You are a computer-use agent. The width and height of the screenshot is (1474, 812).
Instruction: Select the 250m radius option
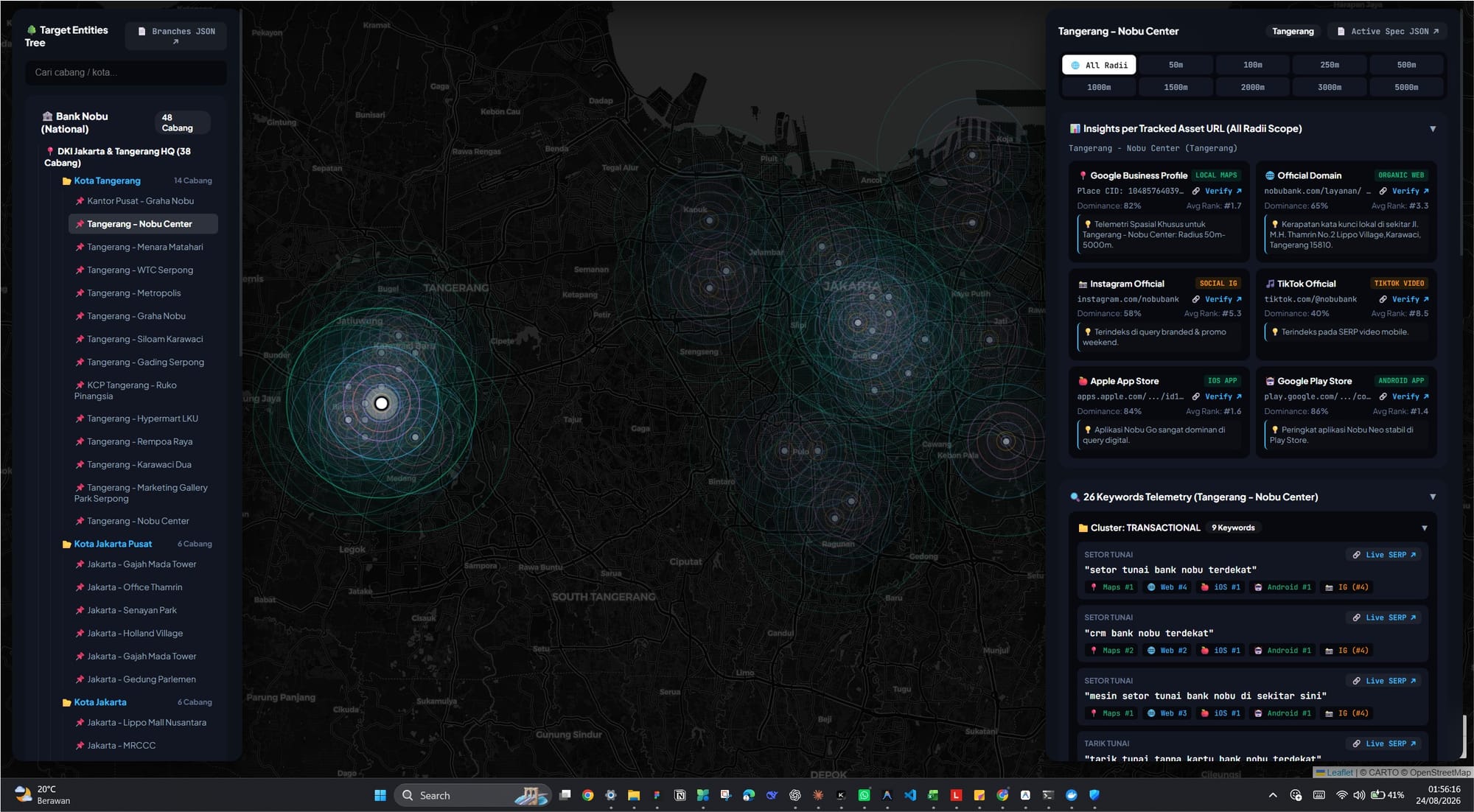tap(1330, 65)
